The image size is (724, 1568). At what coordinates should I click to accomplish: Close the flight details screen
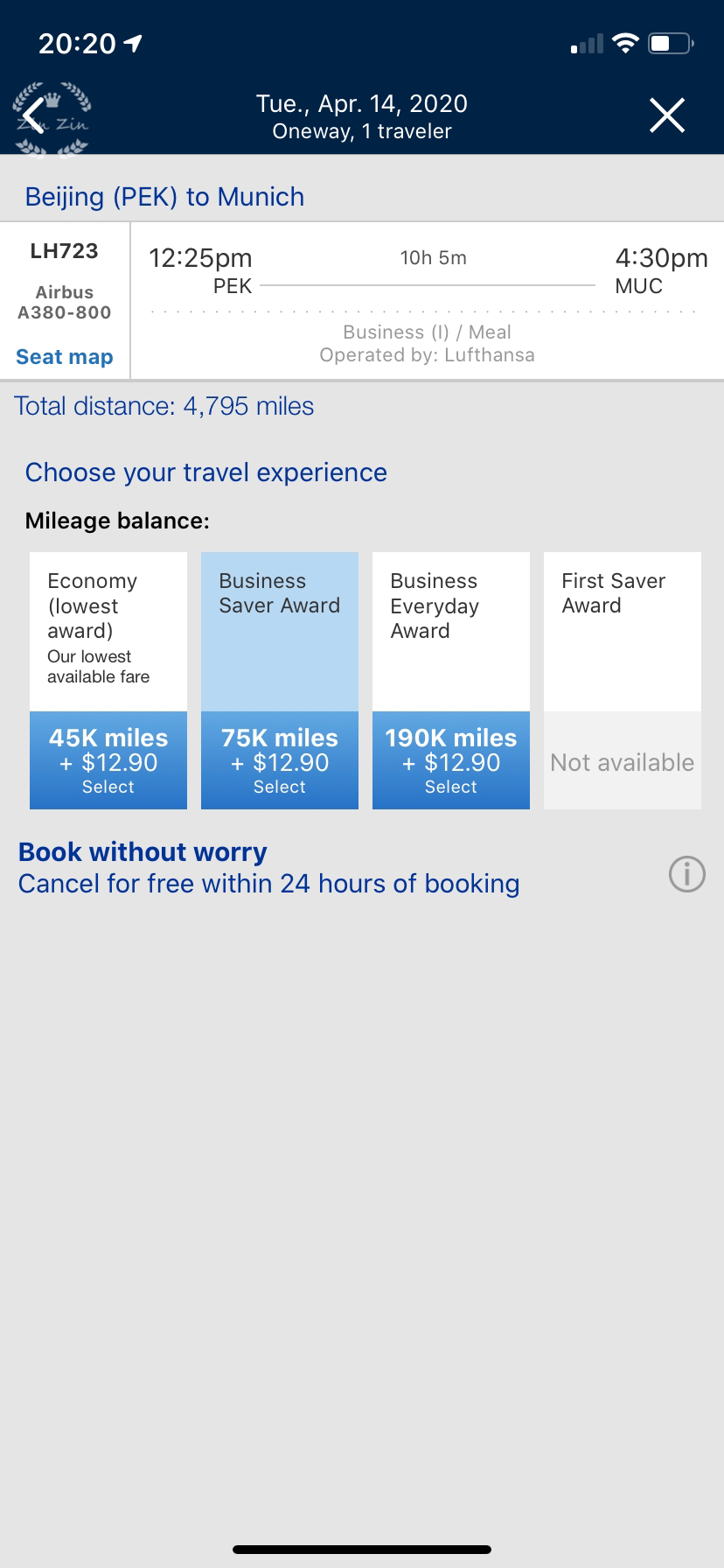click(666, 115)
